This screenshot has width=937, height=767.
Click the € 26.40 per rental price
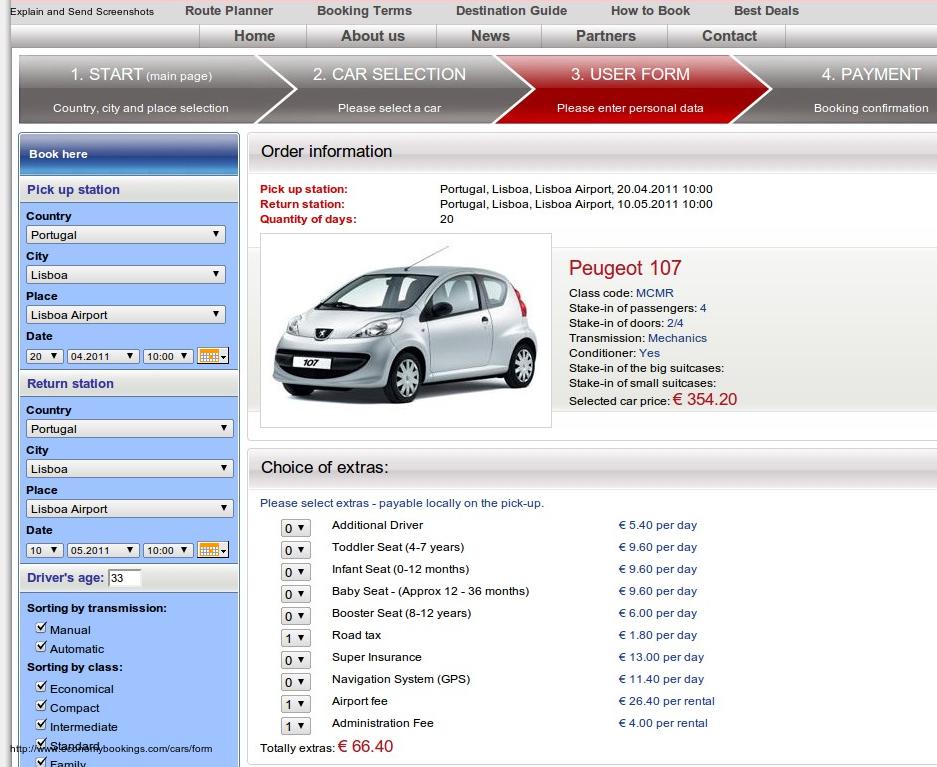tap(666, 701)
